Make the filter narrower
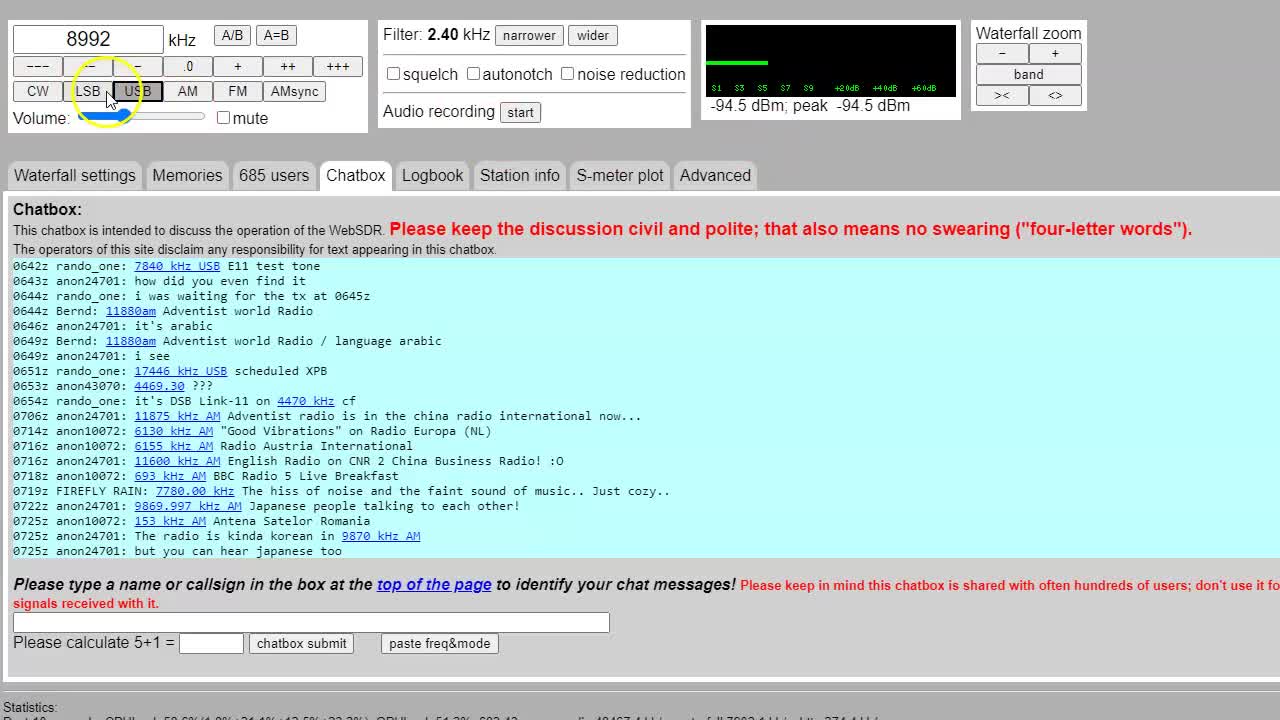Image resolution: width=1280 pixels, height=720 pixels. [529, 35]
